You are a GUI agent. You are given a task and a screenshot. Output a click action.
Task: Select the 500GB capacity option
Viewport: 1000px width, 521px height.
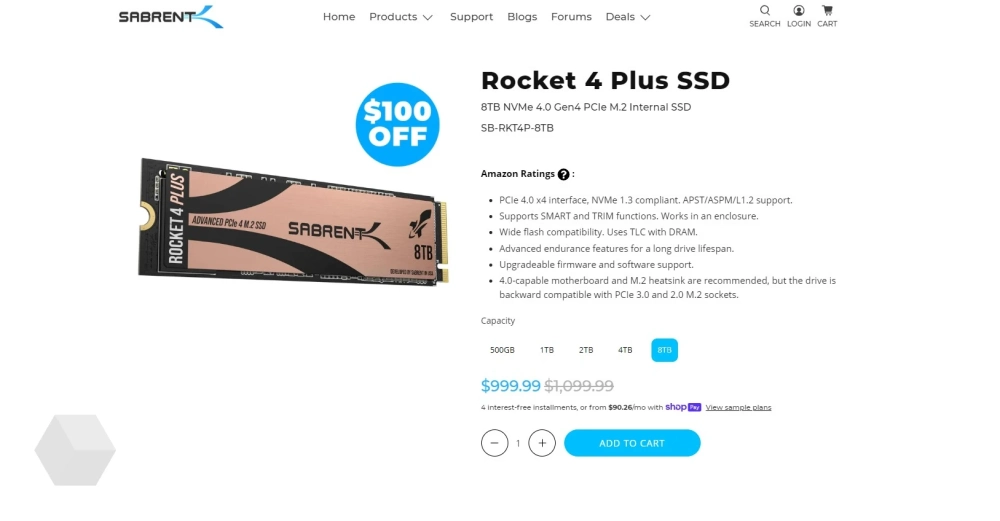[502, 350]
